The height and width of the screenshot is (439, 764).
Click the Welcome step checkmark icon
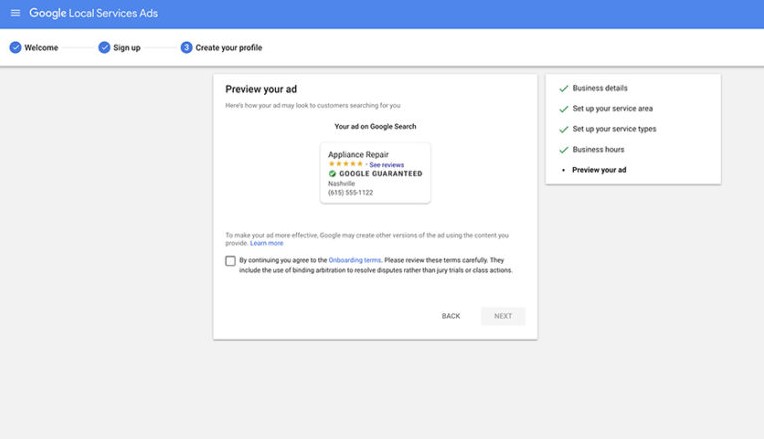[16, 47]
